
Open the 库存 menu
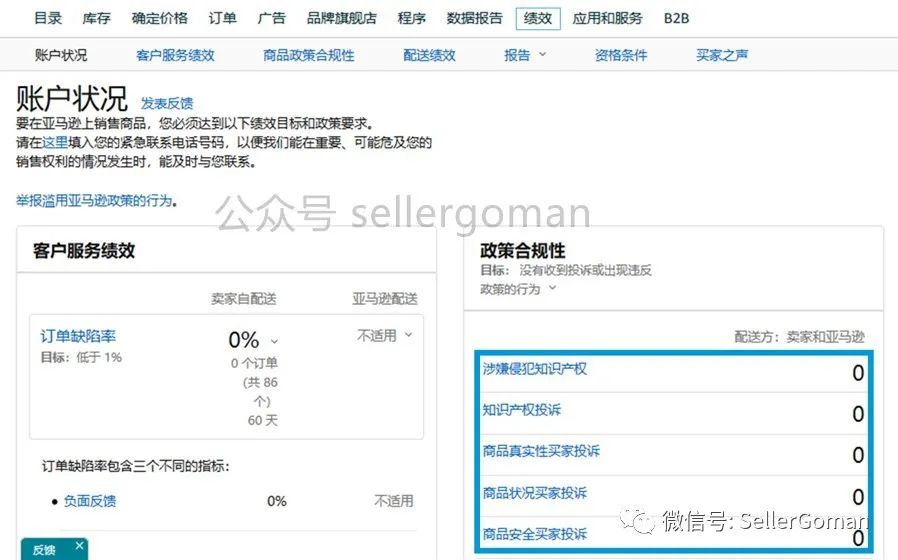pyautogui.click(x=96, y=18)
